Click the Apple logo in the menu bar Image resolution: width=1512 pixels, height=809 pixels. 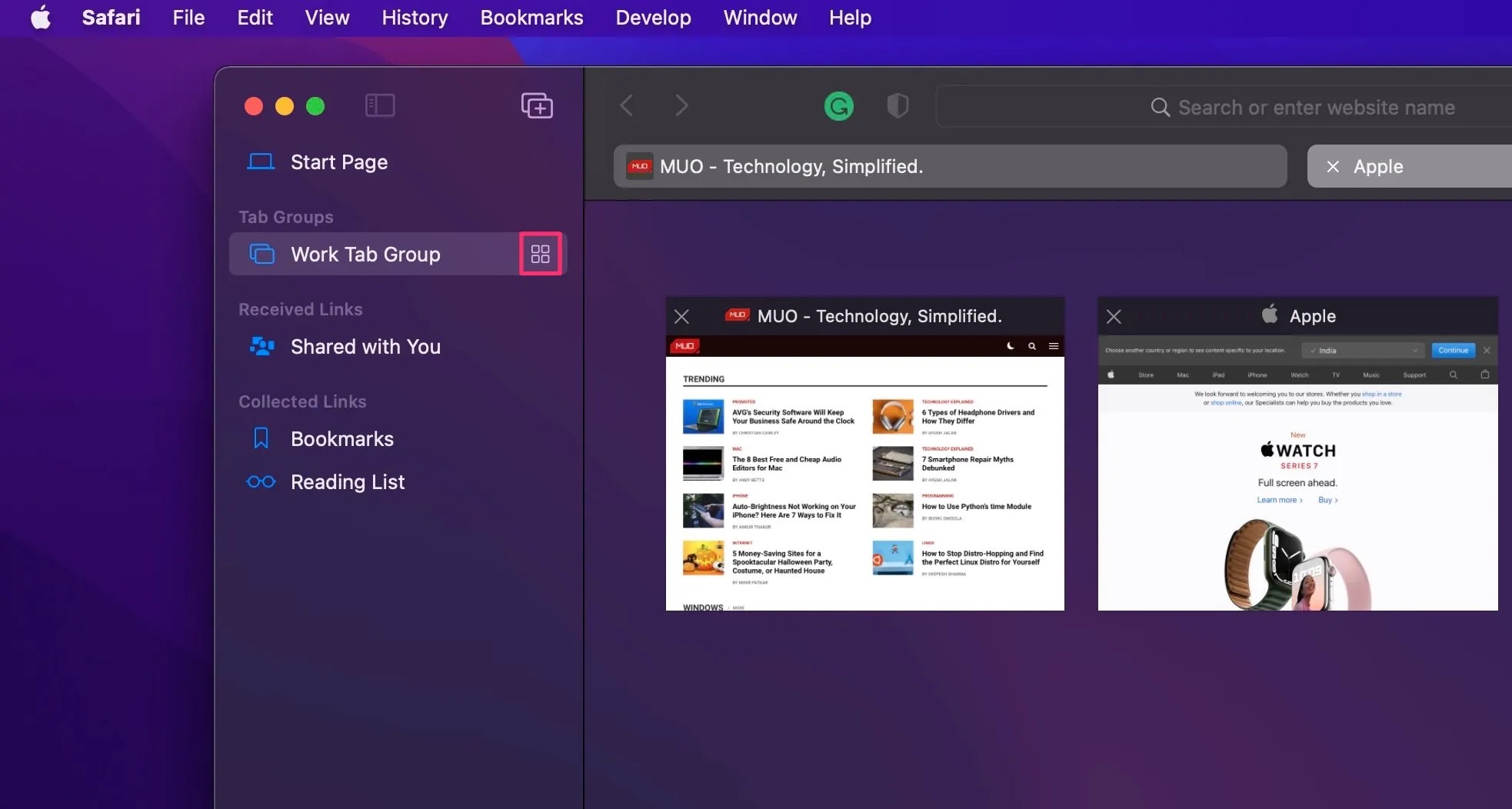coord(42,17)
